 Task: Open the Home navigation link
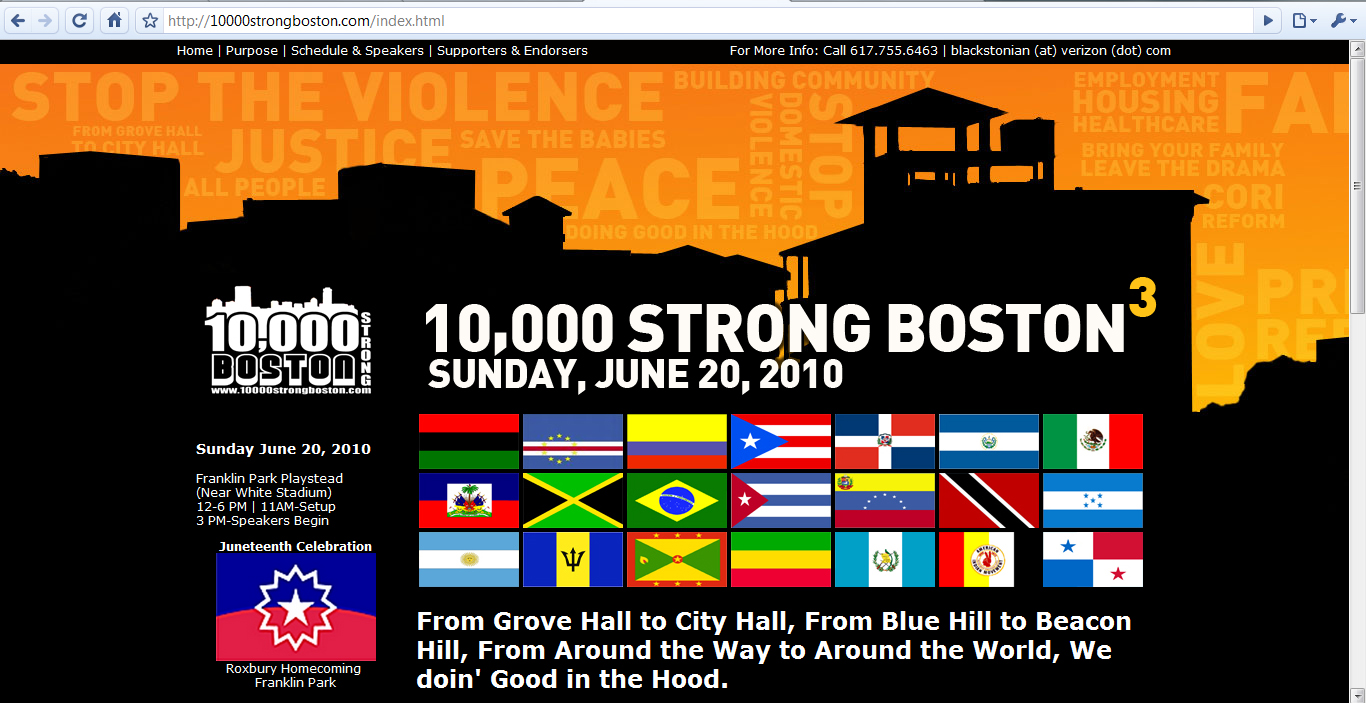click(x=194, y=50)
